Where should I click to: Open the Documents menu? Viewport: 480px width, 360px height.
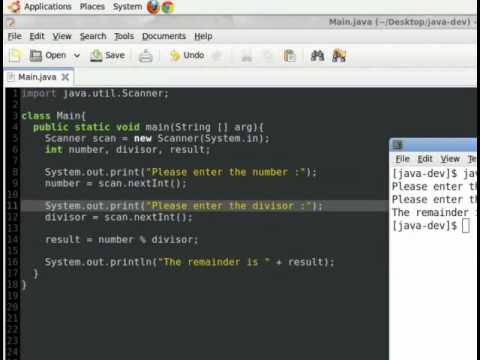click(x=164, y=36)
